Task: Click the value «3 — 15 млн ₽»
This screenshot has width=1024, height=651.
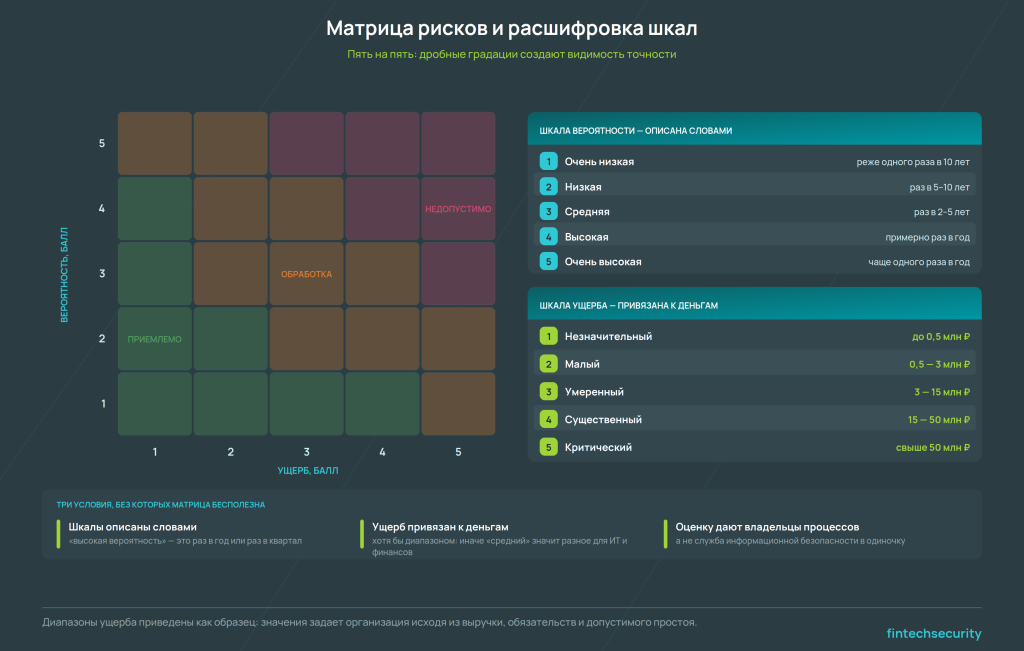Action: click(942, 392)
